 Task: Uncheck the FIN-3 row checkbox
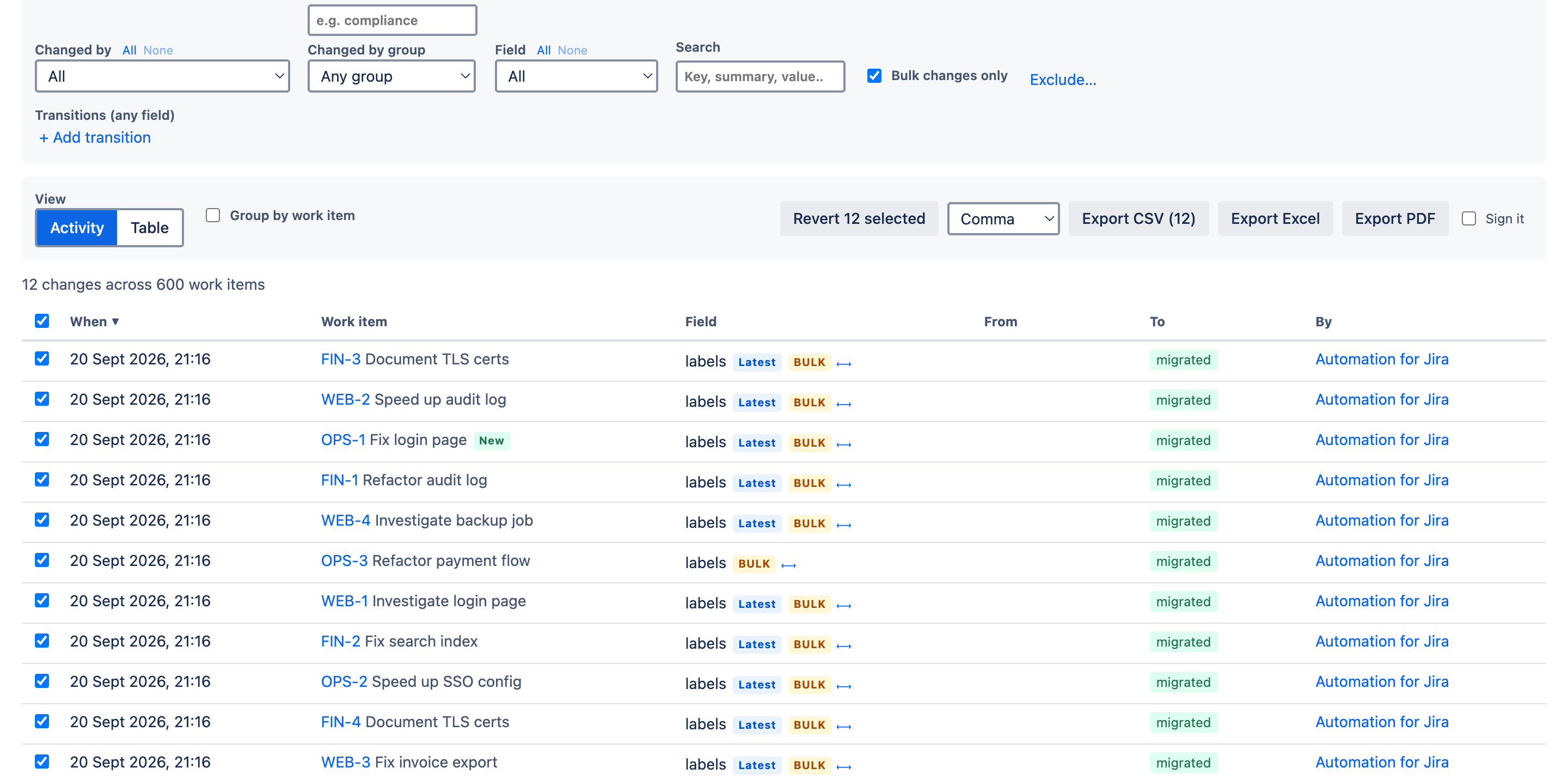[x=42, y=358]
